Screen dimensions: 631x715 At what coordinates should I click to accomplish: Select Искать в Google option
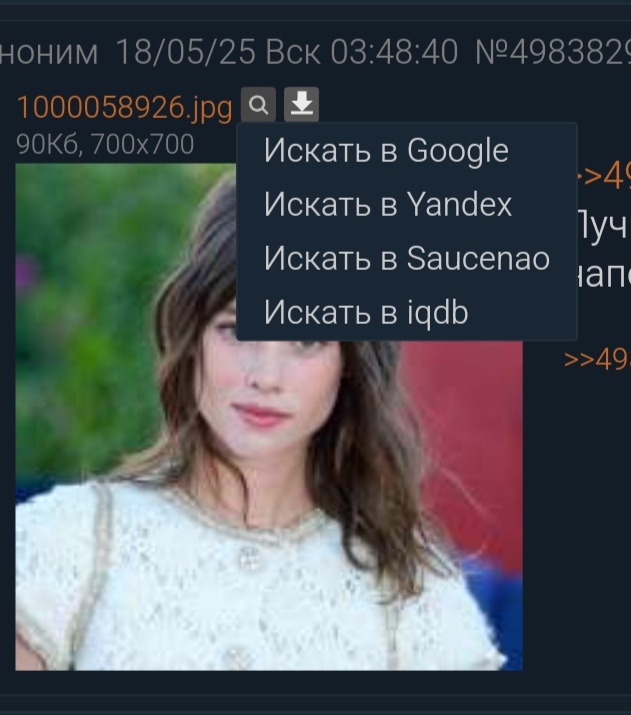[x=407, y=150]
